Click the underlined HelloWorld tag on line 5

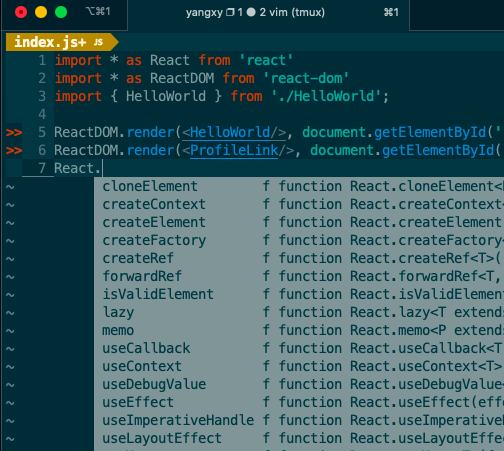pos(230,132)
